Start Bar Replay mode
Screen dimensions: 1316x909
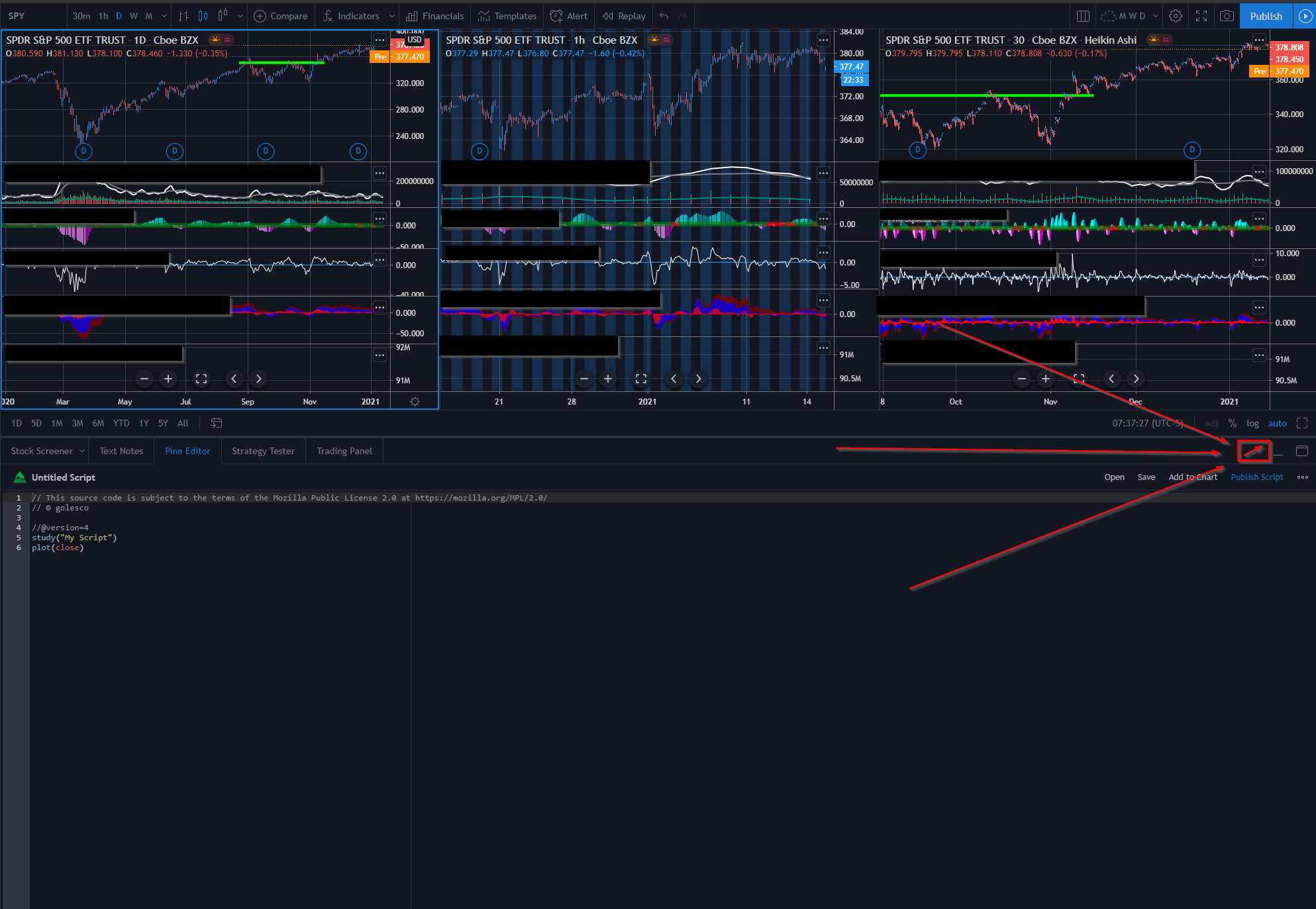624,16
